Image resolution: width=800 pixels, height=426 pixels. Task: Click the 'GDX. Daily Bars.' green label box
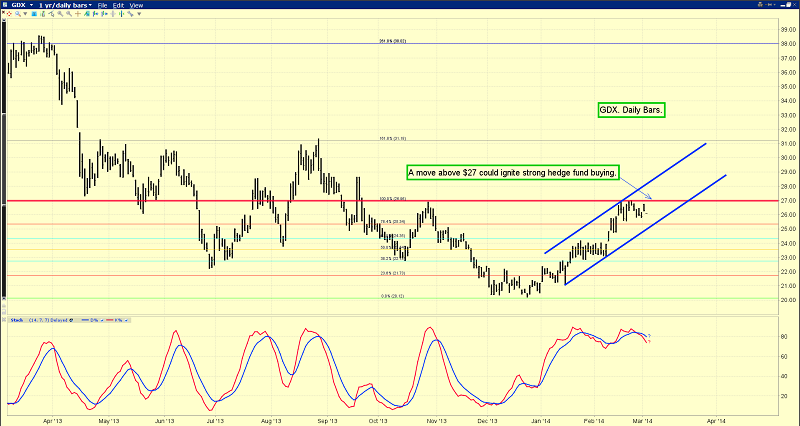pyautogui.click(x=630, y=106)
